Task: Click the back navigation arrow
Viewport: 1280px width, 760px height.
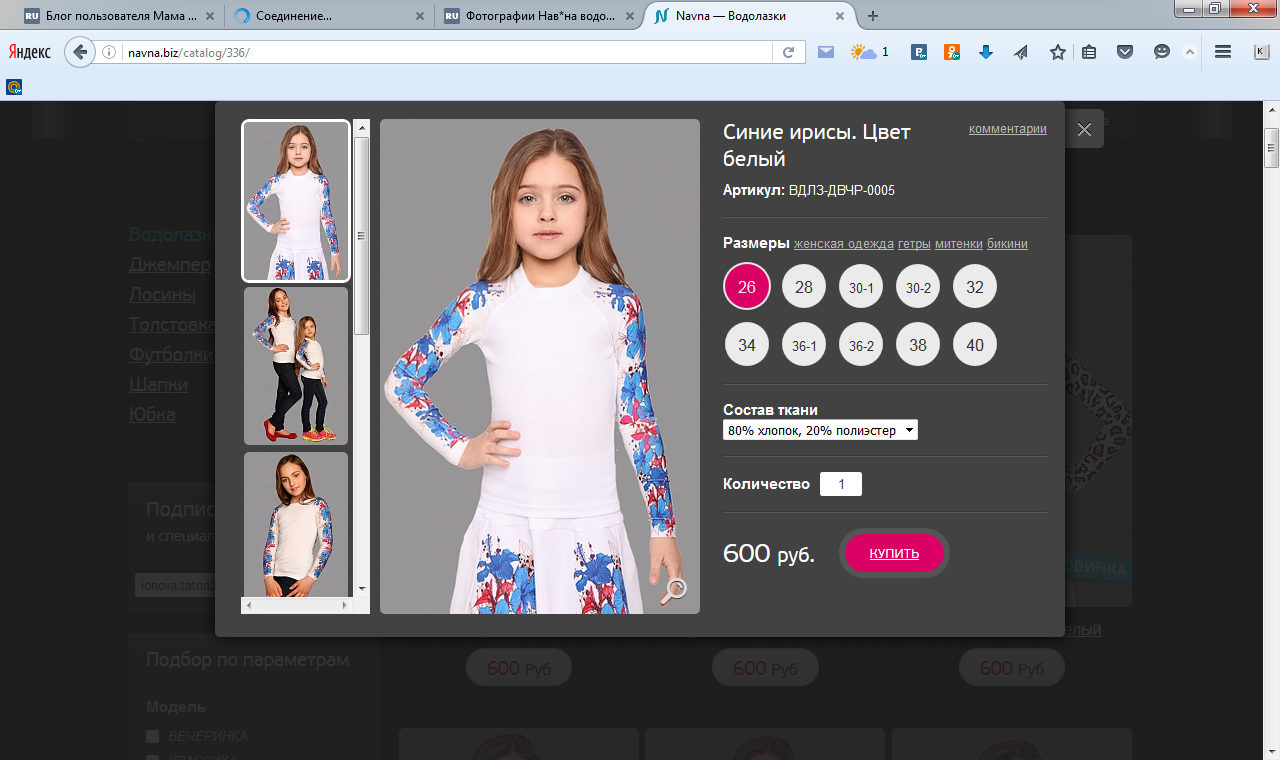Action: 80,52
